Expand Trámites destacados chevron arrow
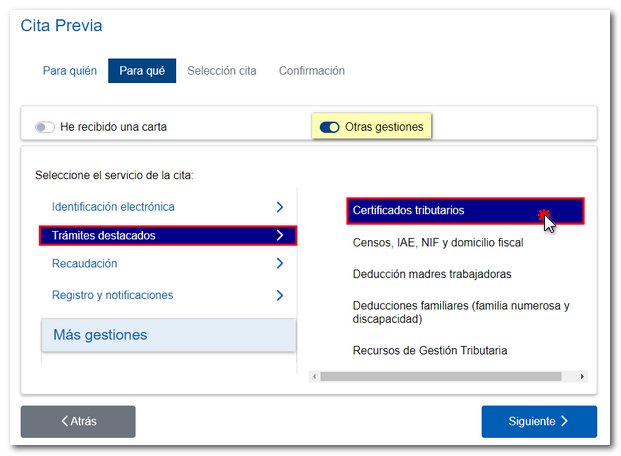The image size is (621, 456). (x=280, y=236)
